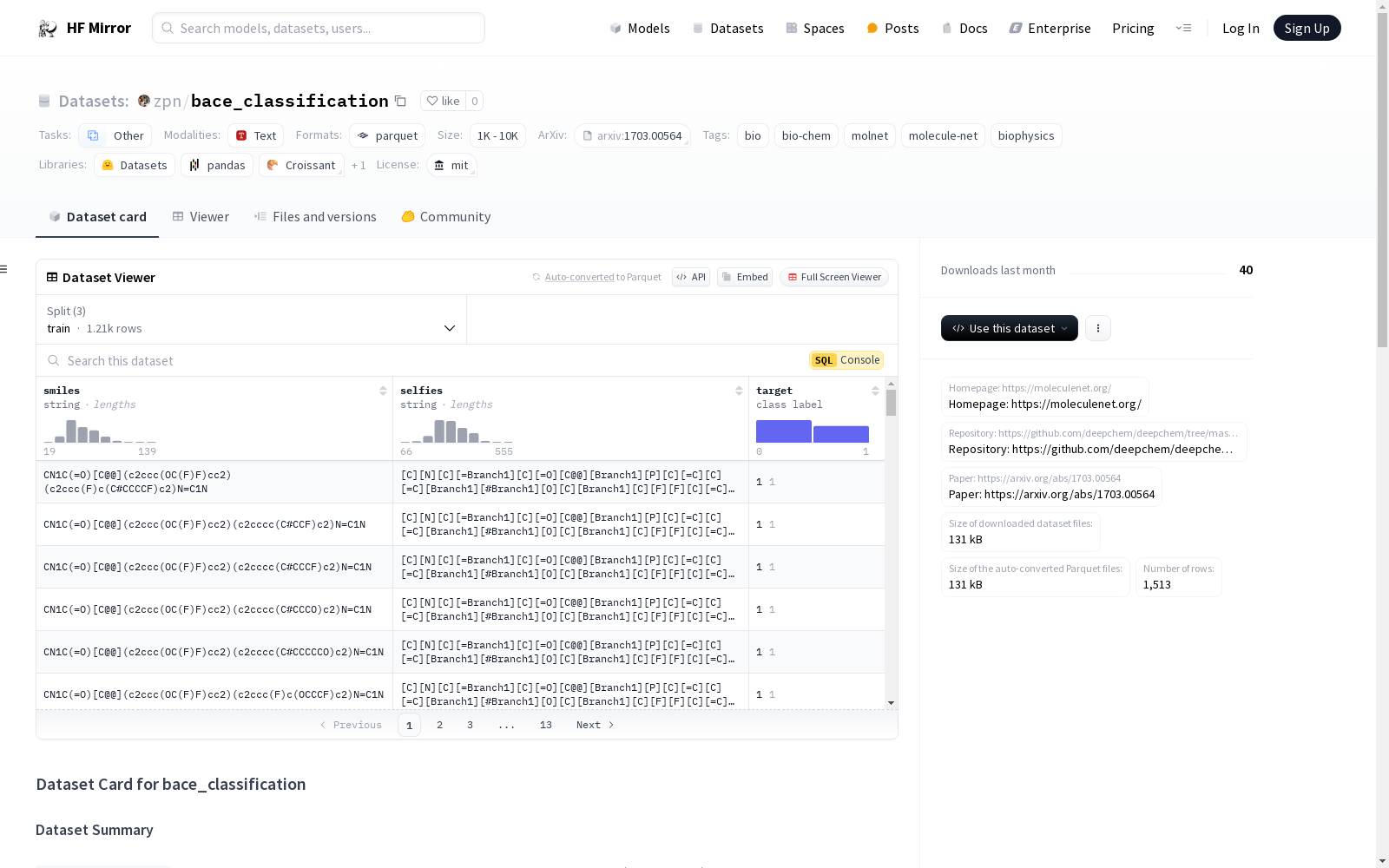This screenshot has height=868, width=1389.
Task: Select the biophysics tag
Action: pos(1026,135)
